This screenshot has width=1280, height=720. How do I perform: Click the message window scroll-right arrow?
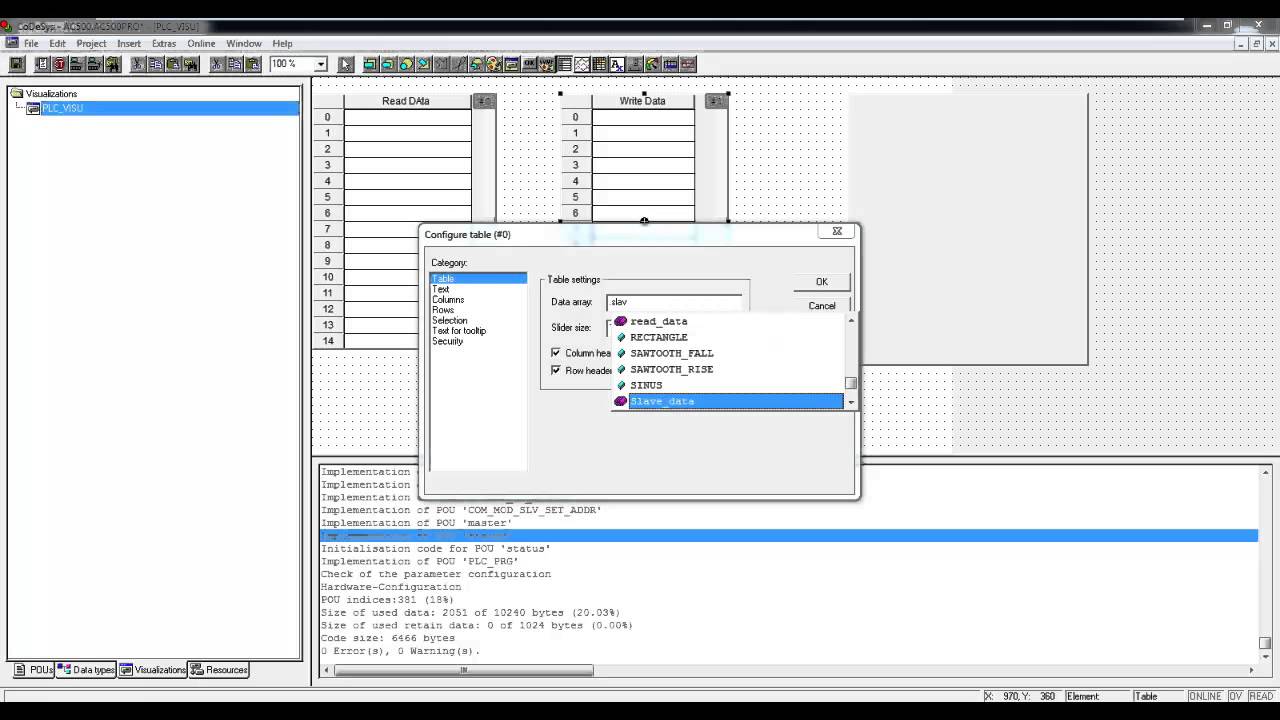pos(1251,670)
